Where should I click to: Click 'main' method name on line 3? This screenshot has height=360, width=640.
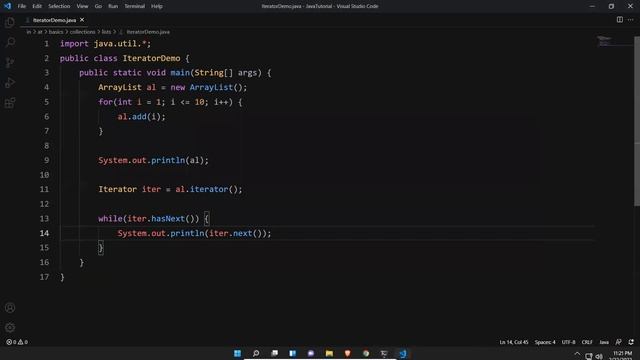[180, 73]
